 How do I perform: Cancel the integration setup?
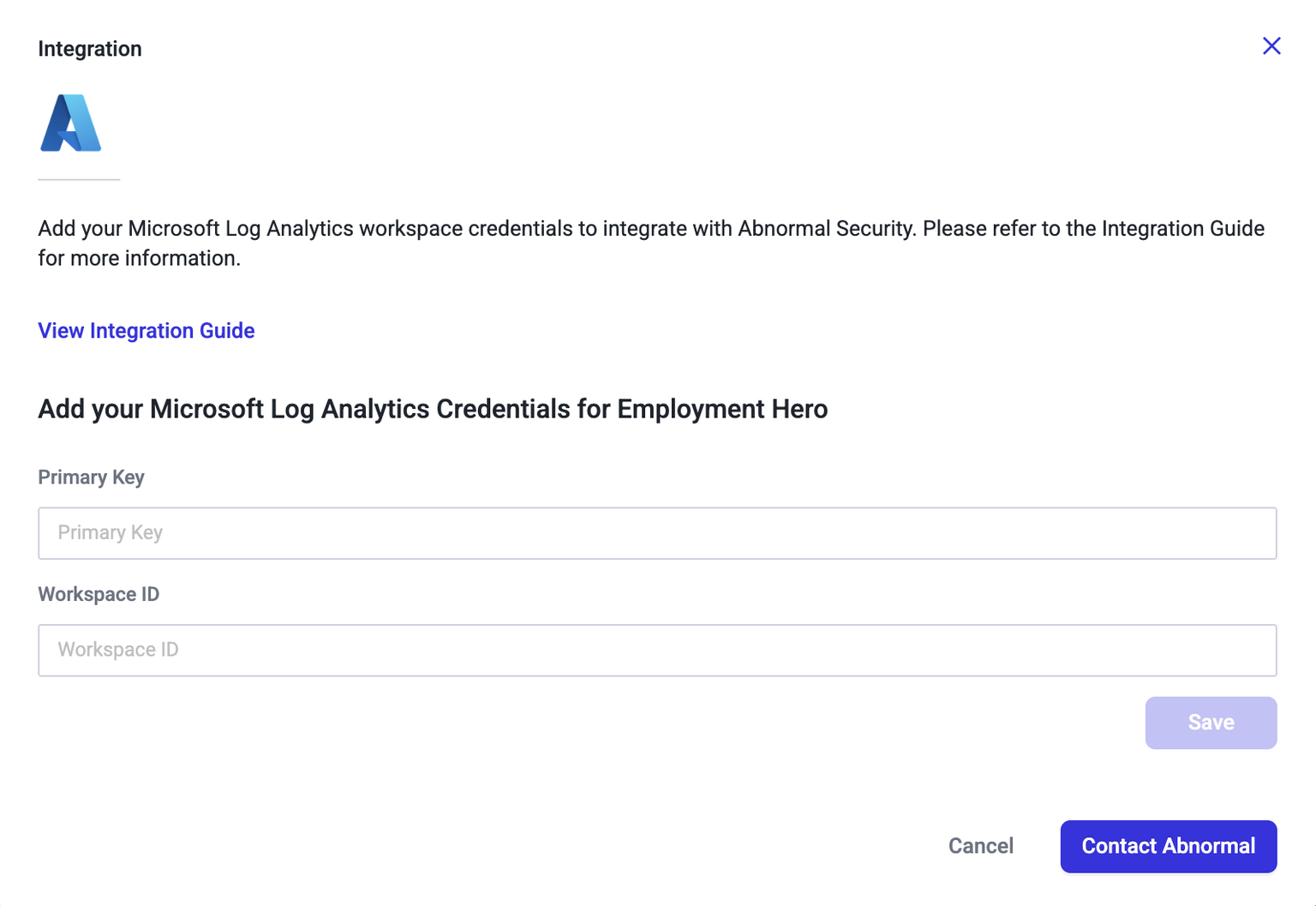click(980, 846)
